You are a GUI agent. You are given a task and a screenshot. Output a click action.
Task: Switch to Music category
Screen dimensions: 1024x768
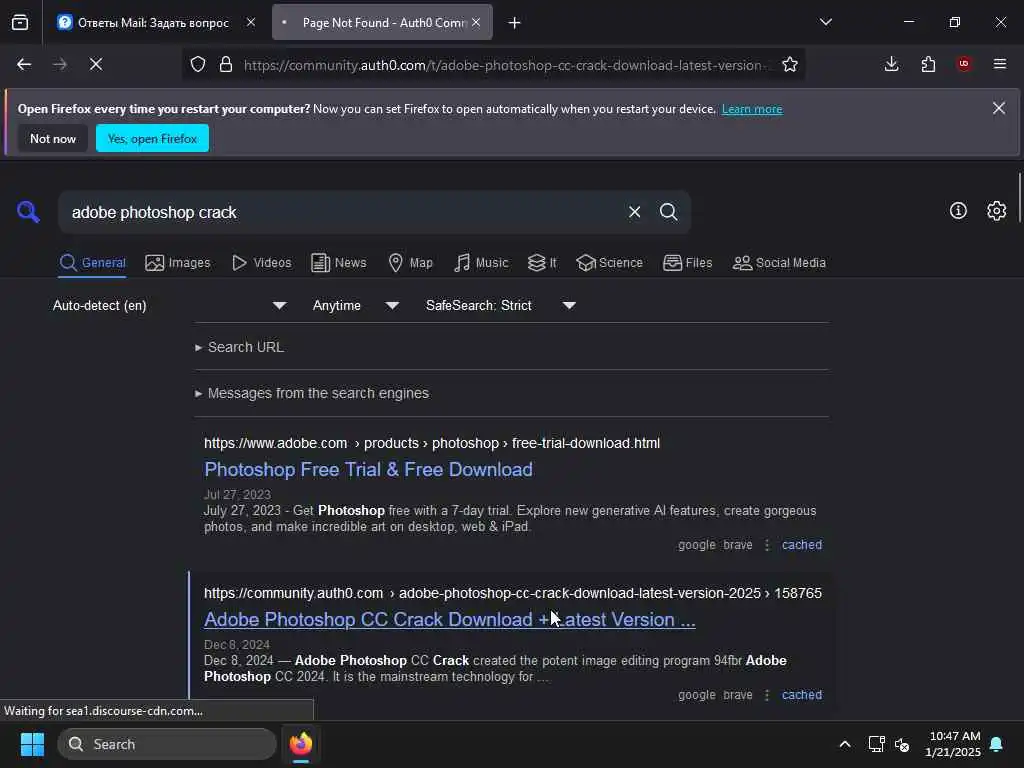pyautogui.click(x=481, y=263)
